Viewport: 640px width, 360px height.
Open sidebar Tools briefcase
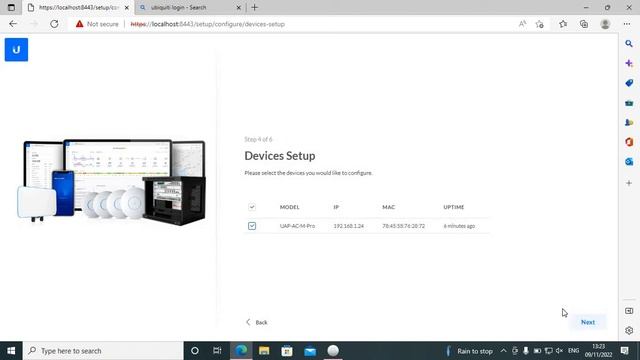629,103
